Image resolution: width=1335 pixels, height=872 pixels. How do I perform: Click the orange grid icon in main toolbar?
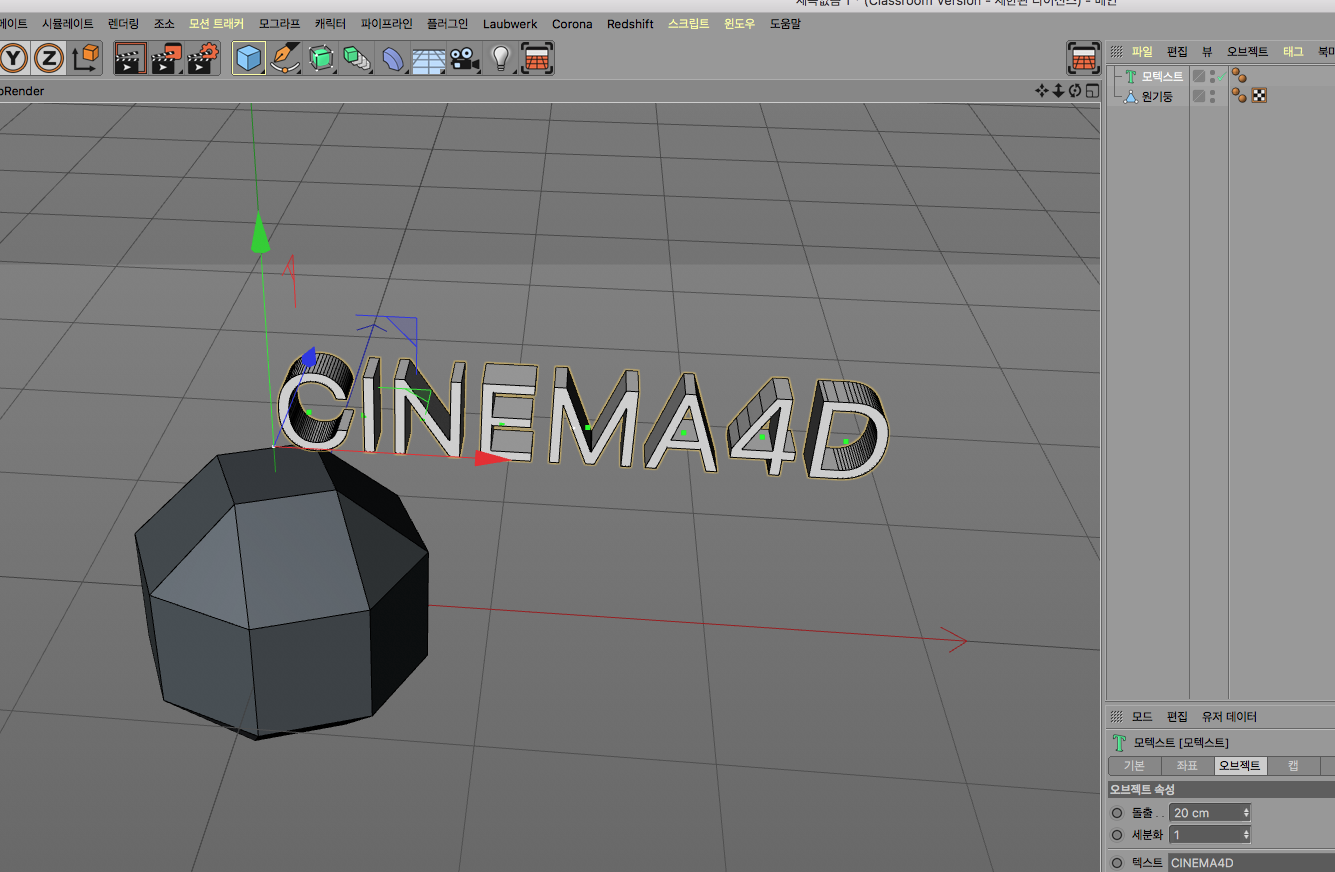click(x=537, y=58)
